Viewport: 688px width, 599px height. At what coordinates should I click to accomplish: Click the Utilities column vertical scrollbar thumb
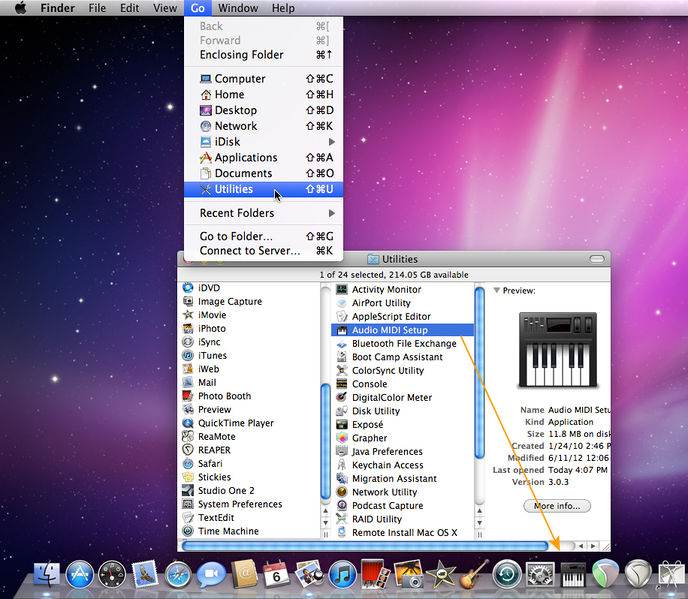coord(480,373)
